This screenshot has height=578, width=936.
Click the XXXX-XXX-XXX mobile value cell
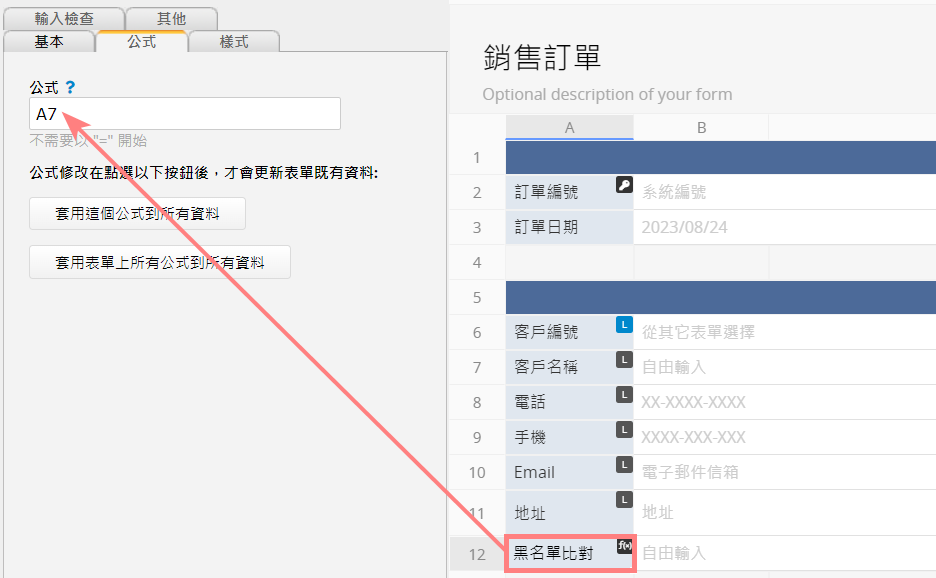click(785, 437)
